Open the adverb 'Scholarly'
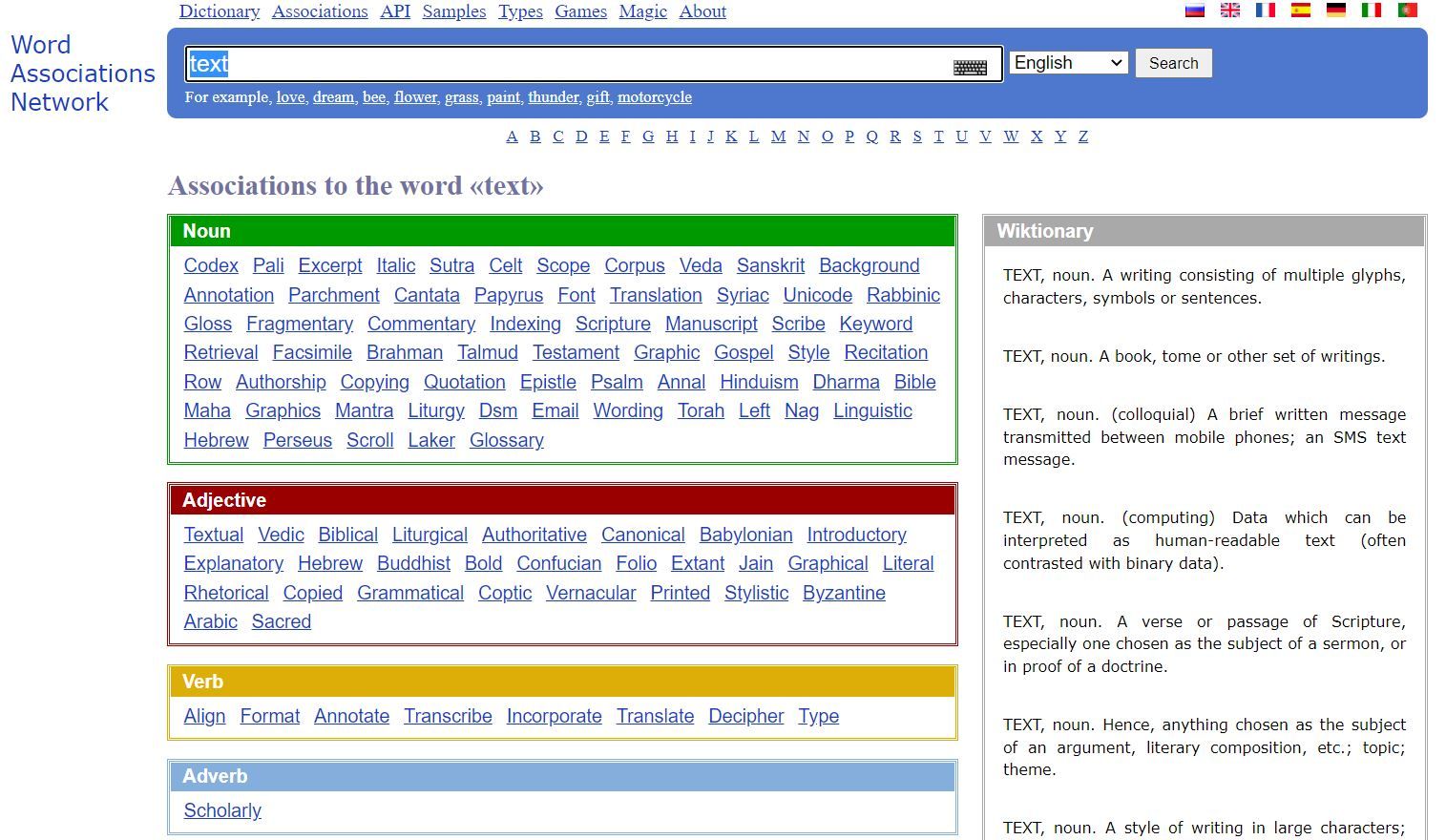This screenshot has height=840, width=1446. coord(222,810)
